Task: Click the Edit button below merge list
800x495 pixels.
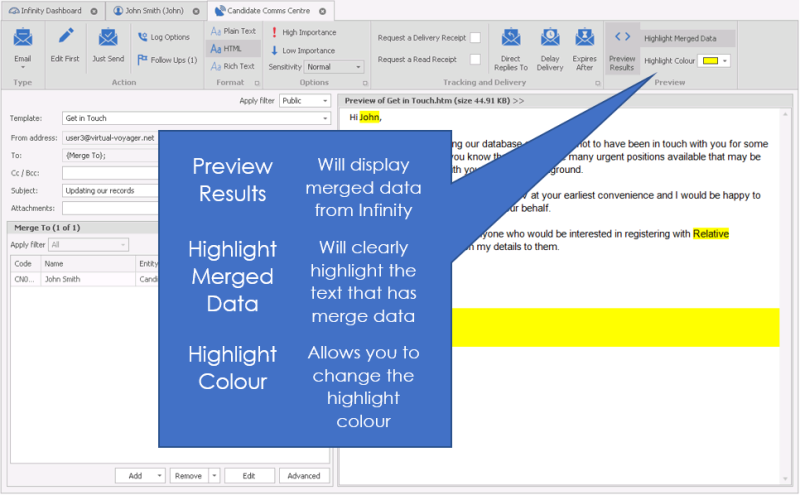Action: [249, 476]
